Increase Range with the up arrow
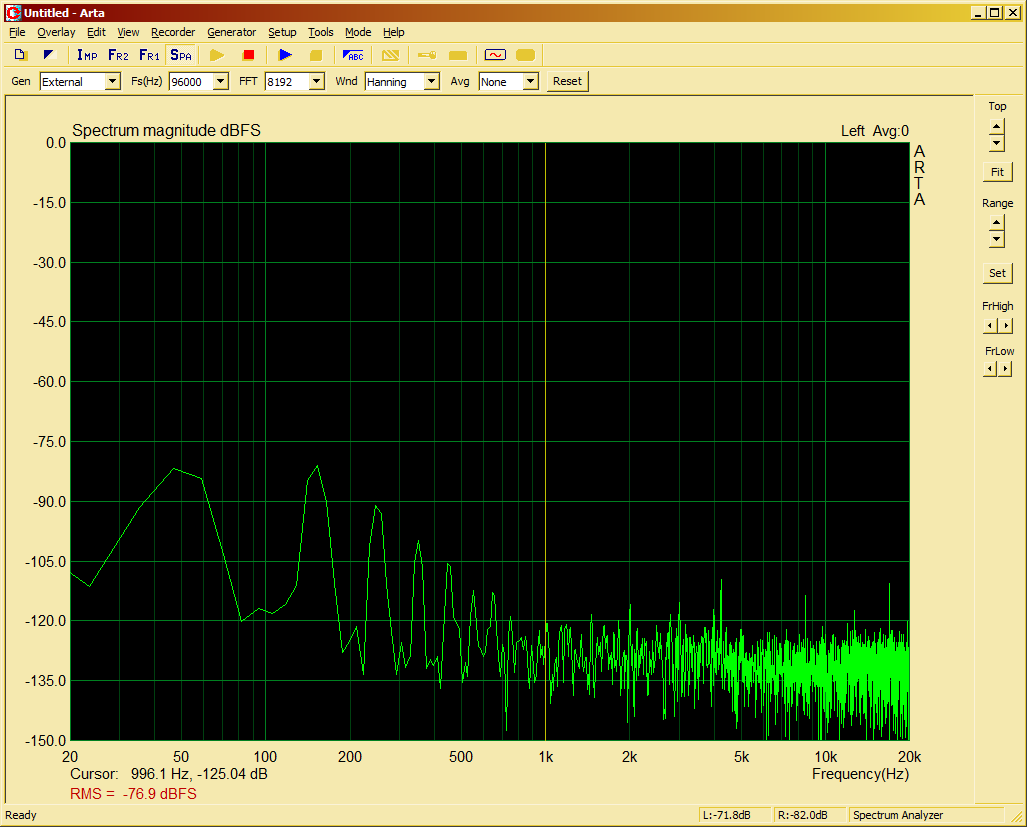This screenshot has width=1027, height=827. point(997,224)
